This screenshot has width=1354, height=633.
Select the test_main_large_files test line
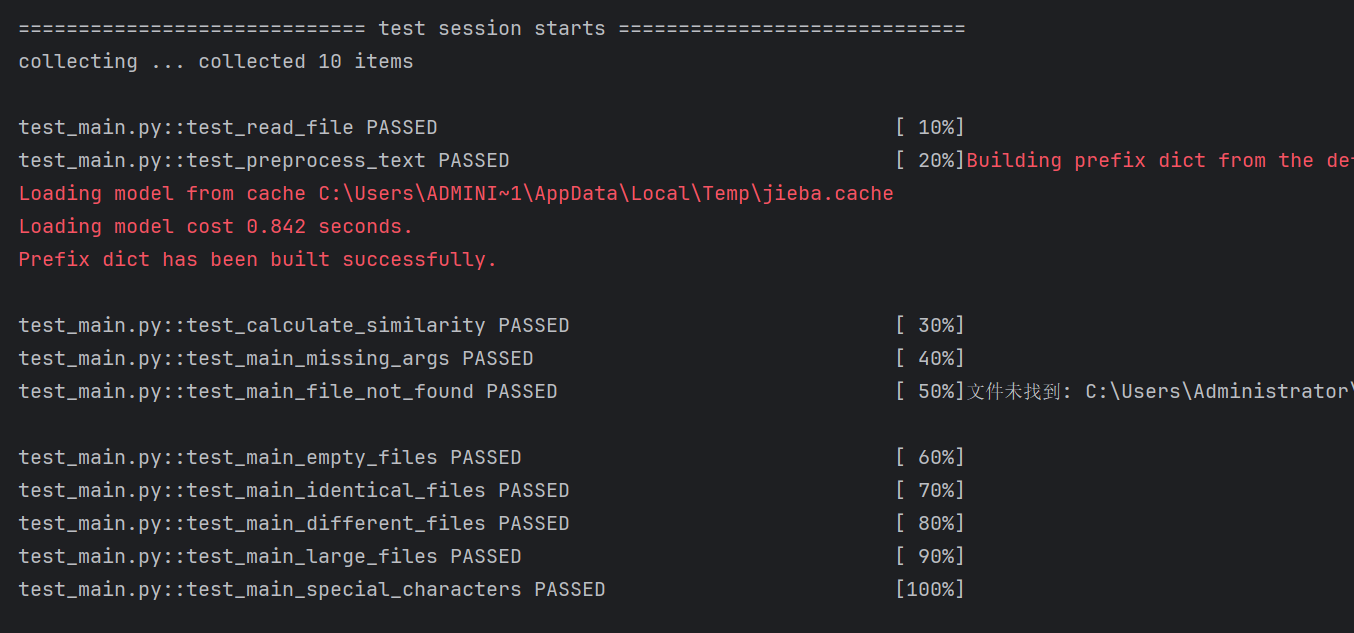(269, 556)
